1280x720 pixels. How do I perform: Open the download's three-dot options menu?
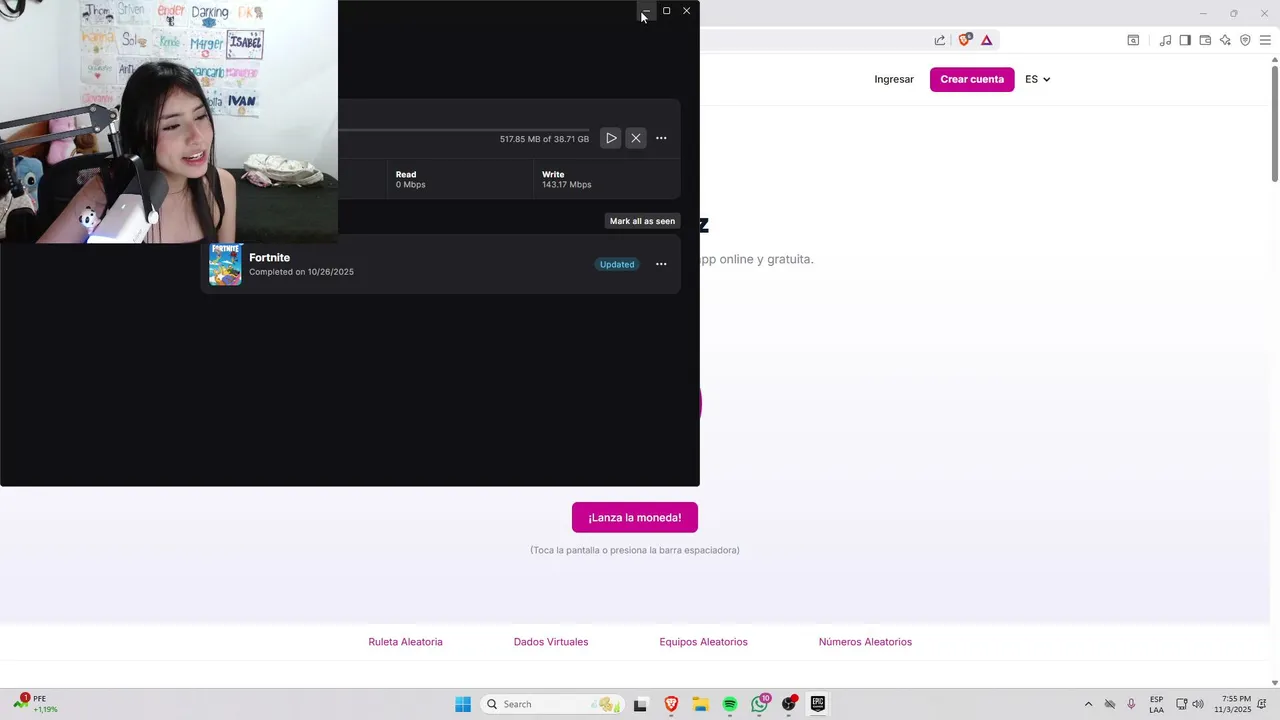661,138
